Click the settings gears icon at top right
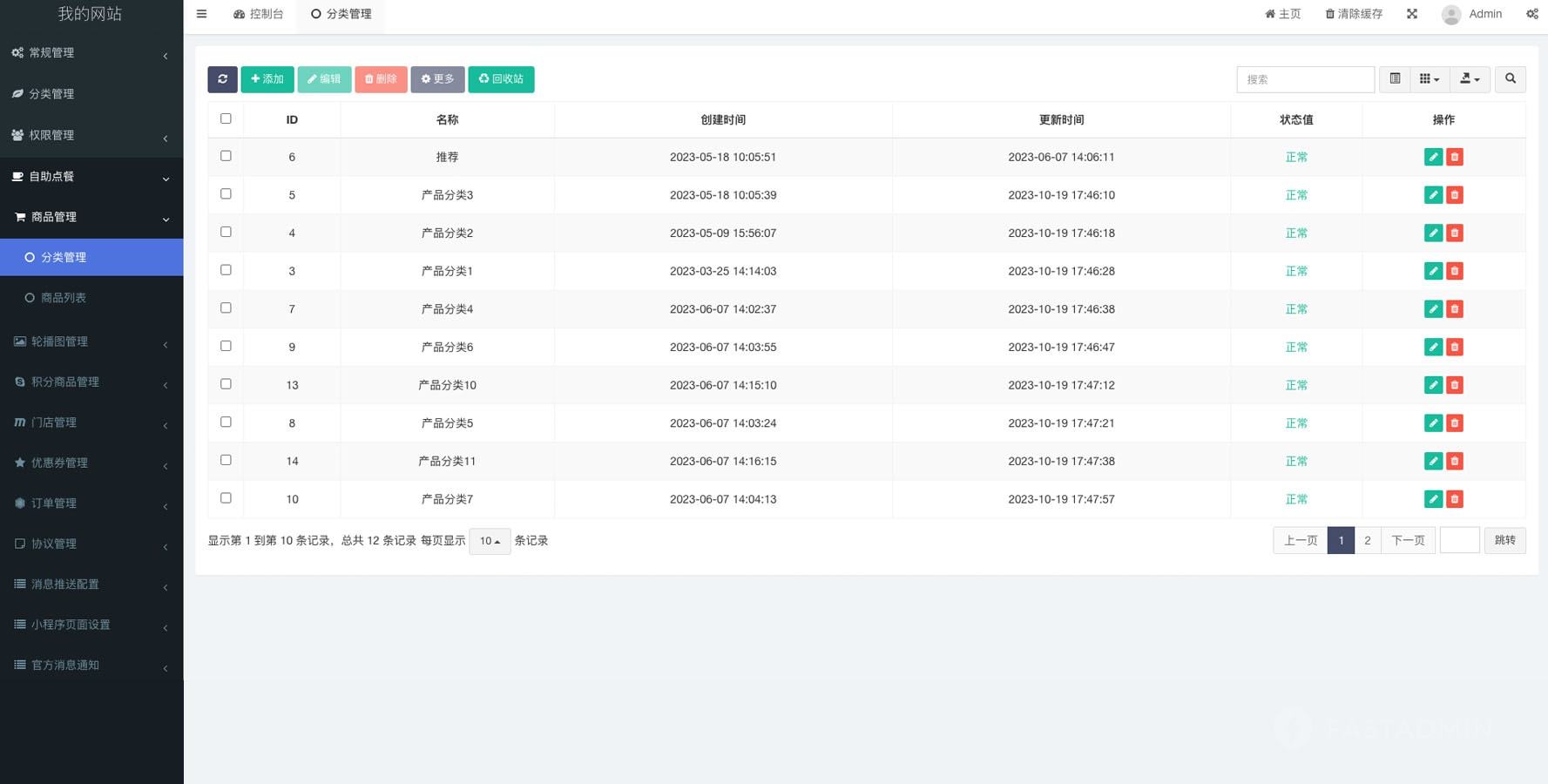The image size is (1548, 784). 1531,14
